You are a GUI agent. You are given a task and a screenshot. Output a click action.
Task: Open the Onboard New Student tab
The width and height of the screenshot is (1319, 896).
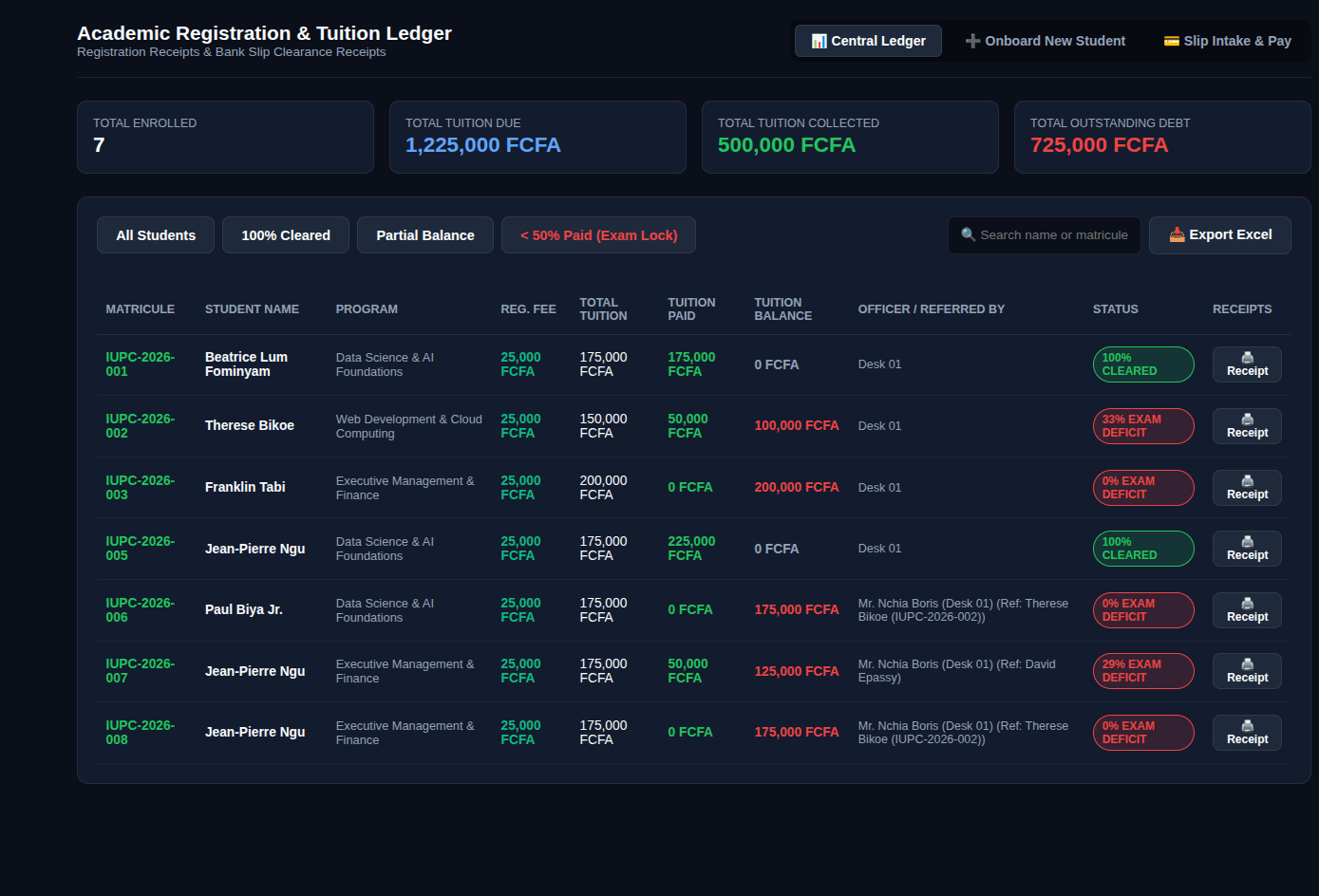tap(1045, 41)
